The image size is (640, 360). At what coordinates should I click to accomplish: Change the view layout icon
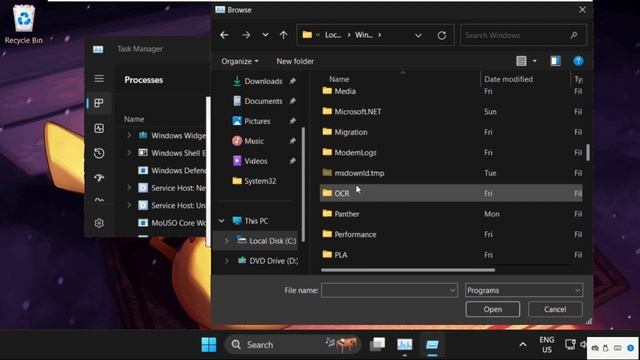click(521, 61)
